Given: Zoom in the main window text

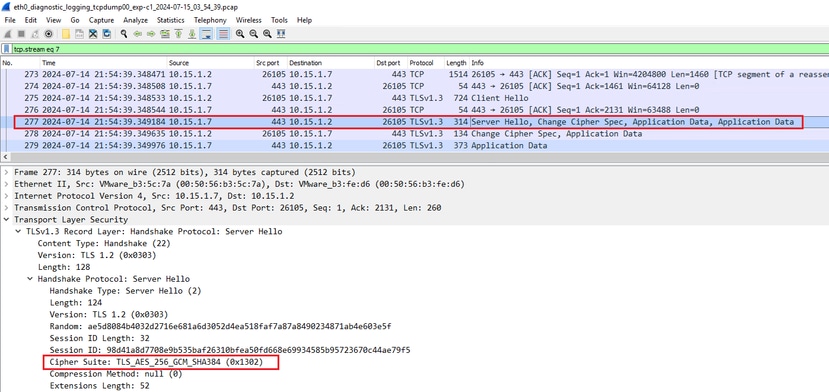Looking at the screenshot, I should pos(240,34).
